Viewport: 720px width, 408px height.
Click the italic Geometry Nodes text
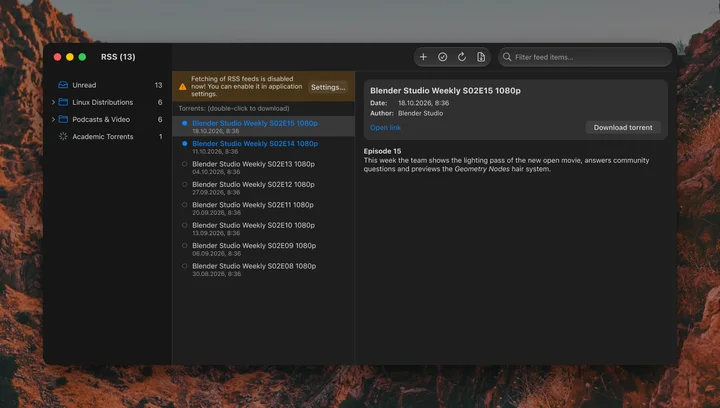click(482, 169)
